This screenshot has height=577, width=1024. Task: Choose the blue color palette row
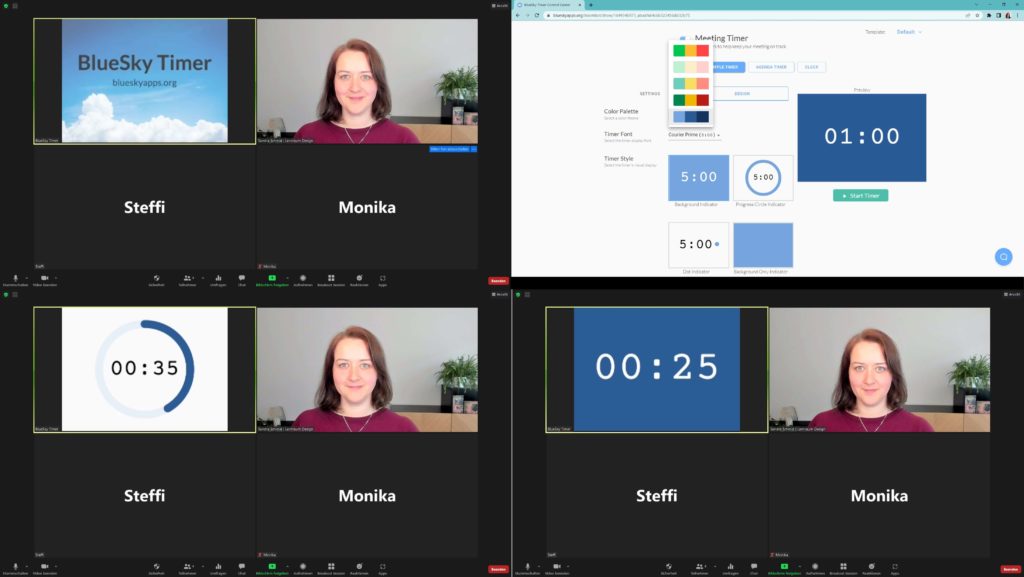click(x=691, y=117)
